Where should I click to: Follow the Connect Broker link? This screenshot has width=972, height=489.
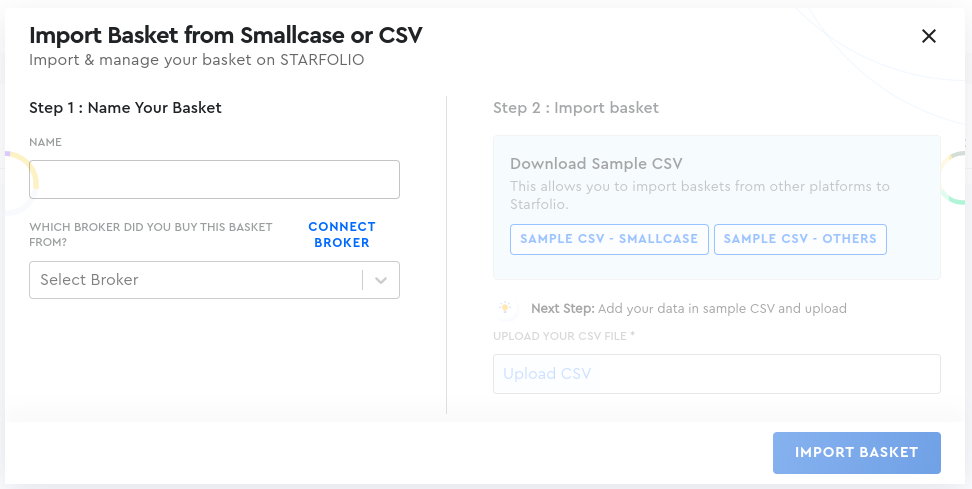pos(342,235)
